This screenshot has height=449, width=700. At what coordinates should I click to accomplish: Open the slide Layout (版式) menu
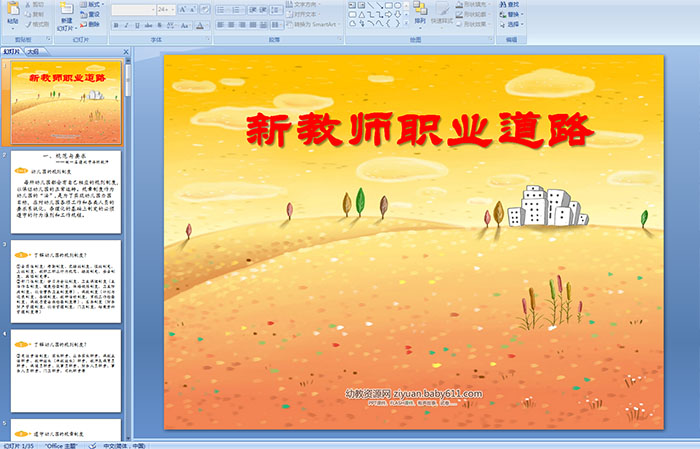point(92,4)
